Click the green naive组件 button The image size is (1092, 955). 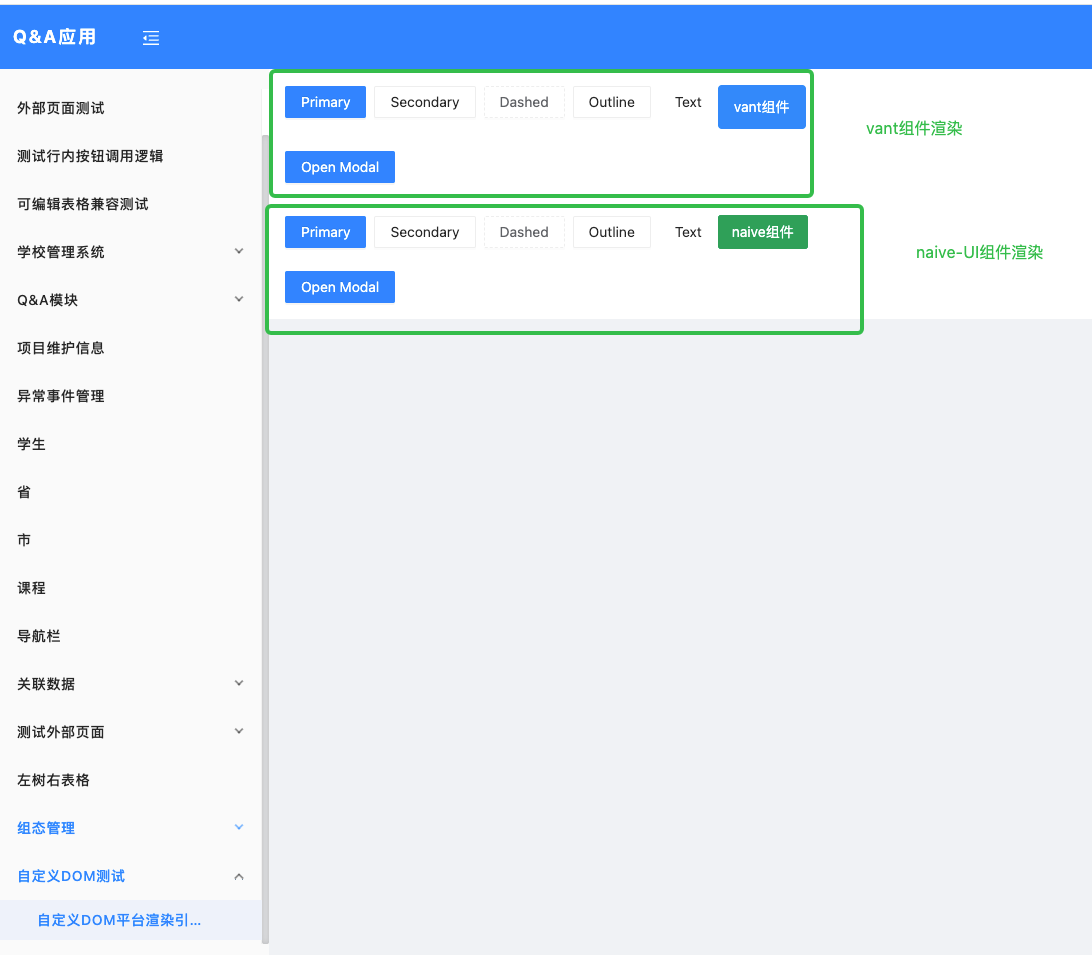pos(763,232)
